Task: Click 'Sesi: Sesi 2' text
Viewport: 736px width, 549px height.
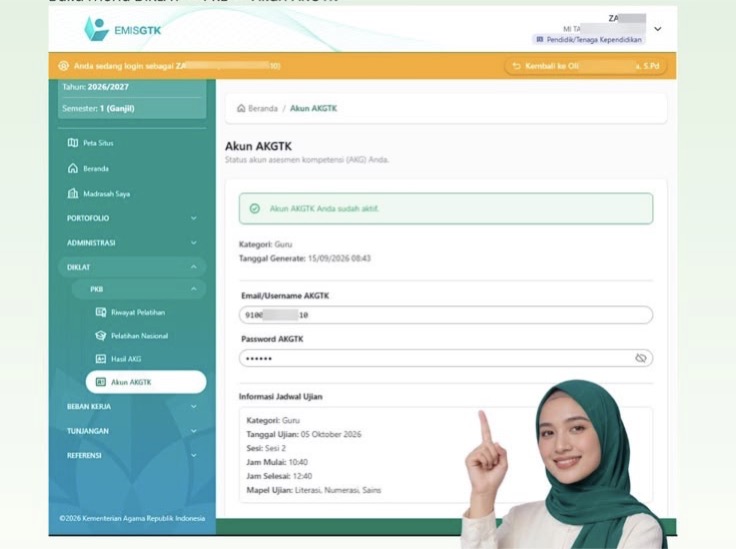Action: coord(266,448)
